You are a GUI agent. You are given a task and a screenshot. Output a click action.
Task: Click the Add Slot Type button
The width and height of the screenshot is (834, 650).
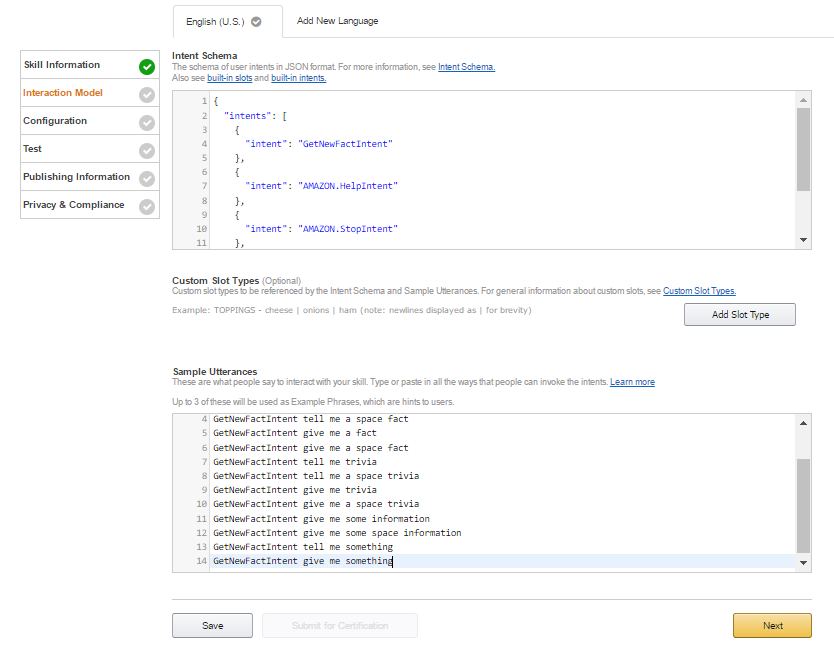coord(740,314)
